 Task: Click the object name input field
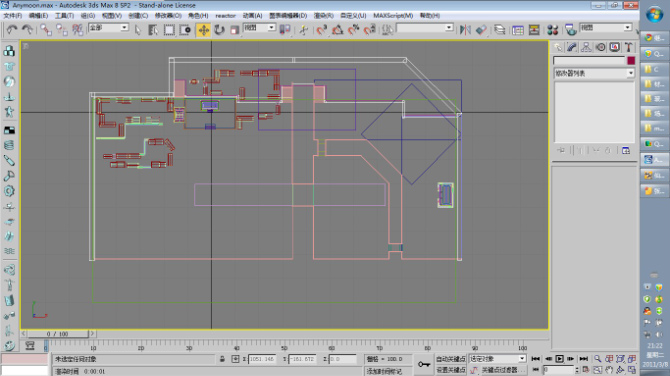click(589, 60)
